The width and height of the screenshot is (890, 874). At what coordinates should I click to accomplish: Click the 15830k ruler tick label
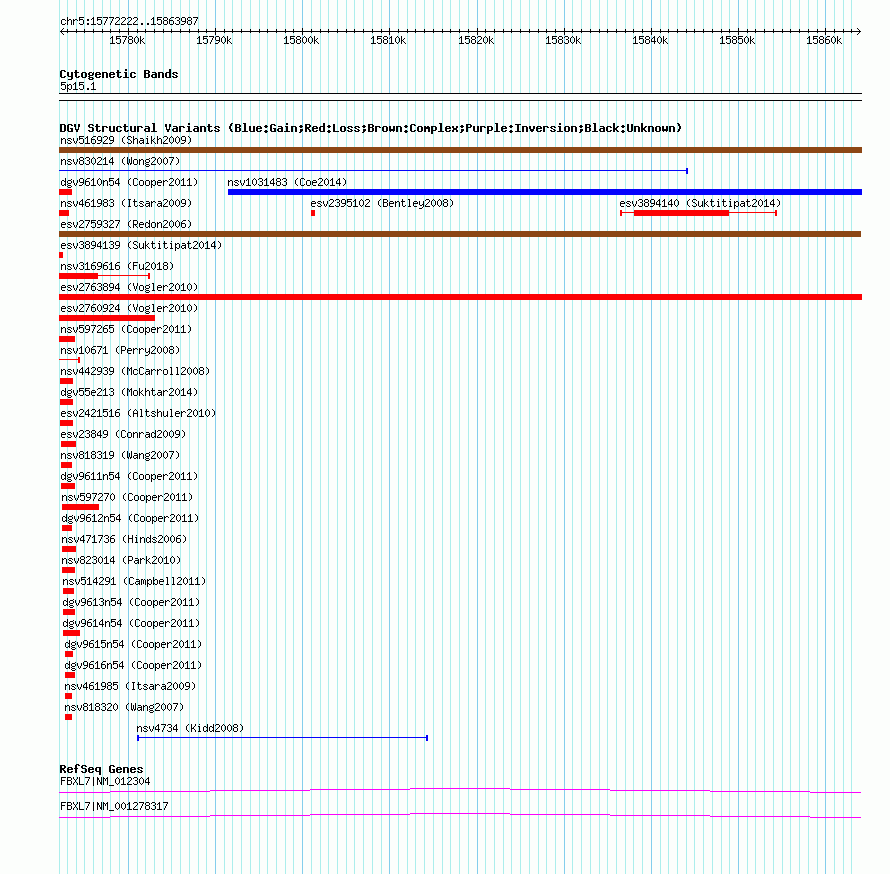click(x=562, y=40)
